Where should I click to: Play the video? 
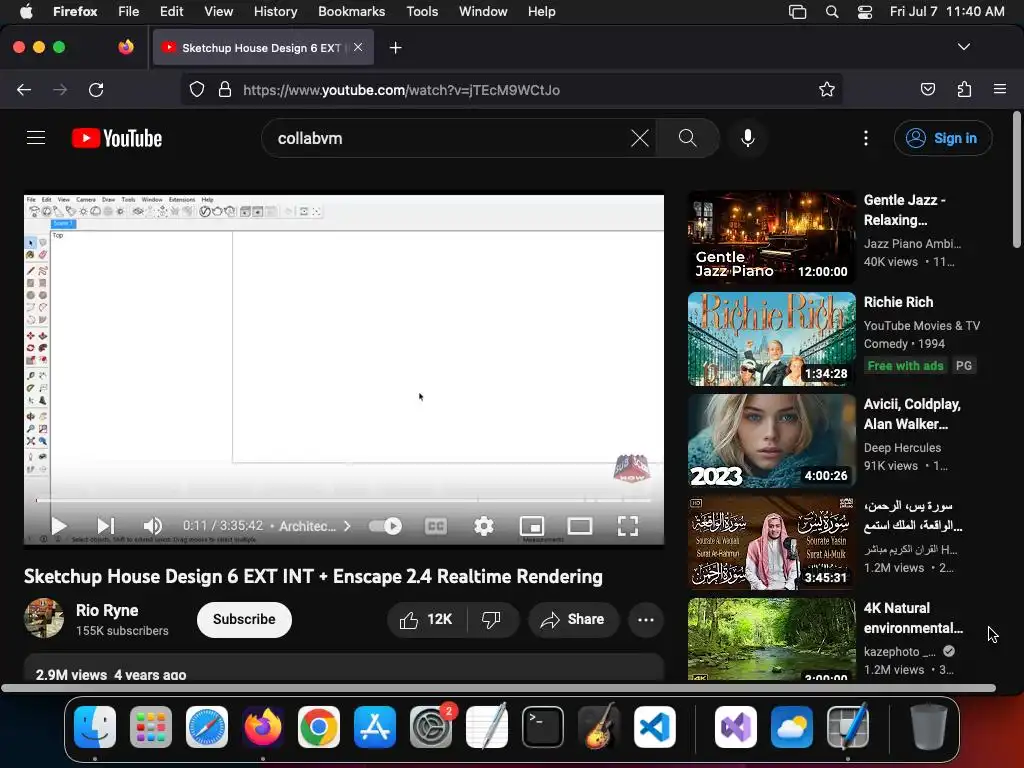tap(59, 526)
